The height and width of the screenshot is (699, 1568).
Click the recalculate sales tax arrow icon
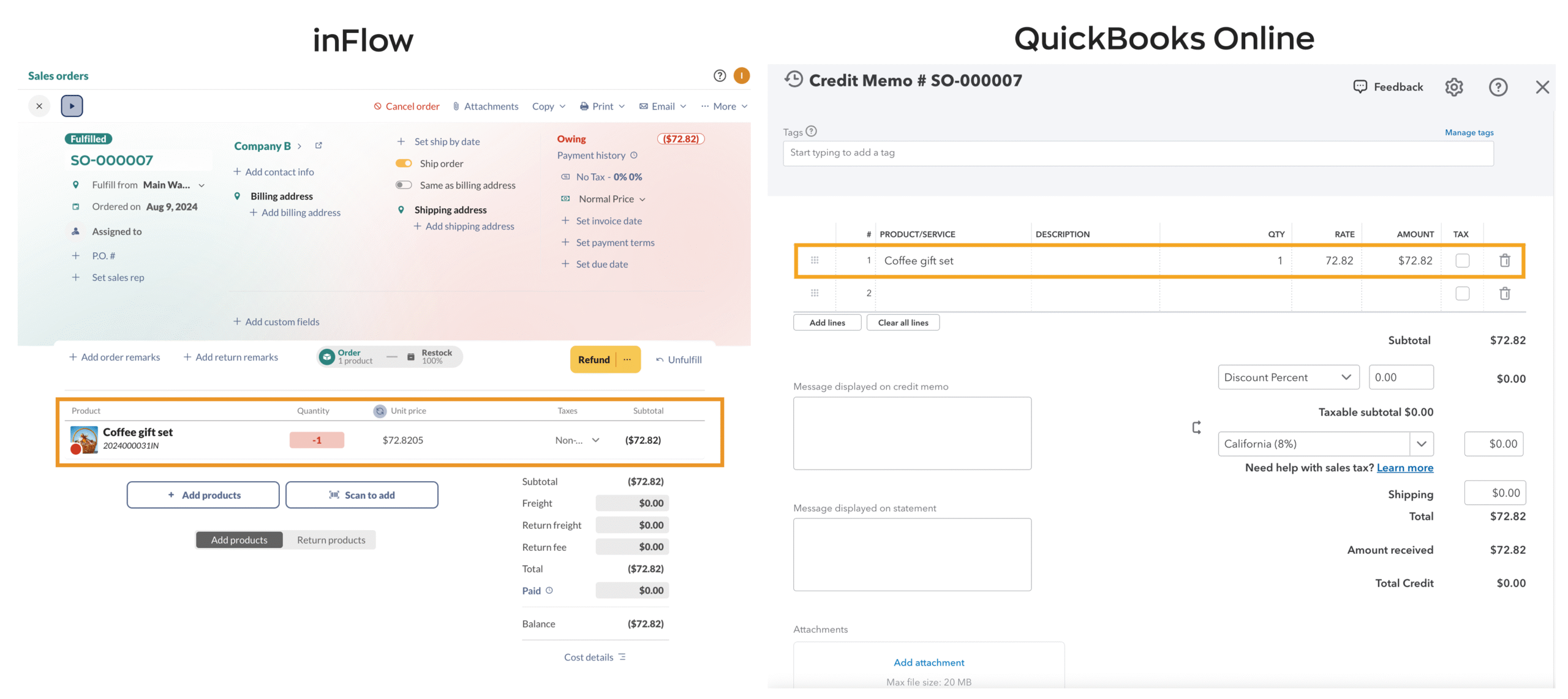(1196, 427)
